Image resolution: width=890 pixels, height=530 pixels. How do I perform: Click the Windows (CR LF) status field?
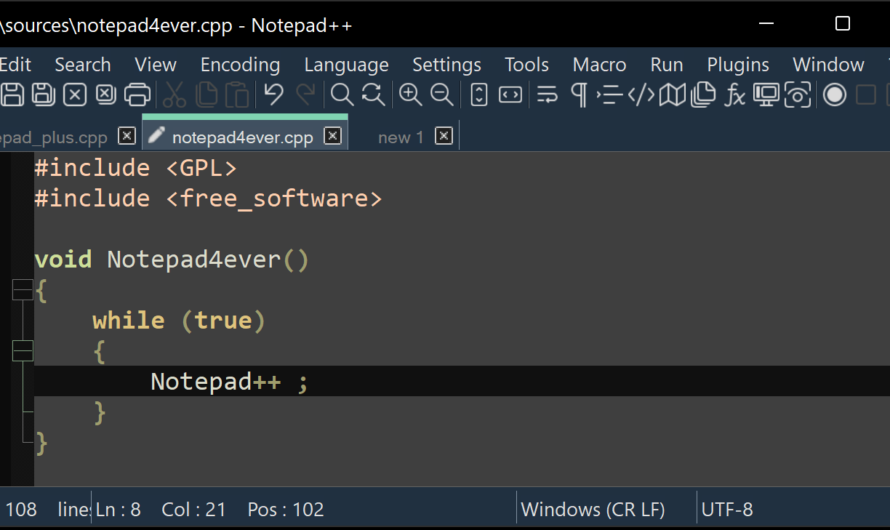(593, 510)
